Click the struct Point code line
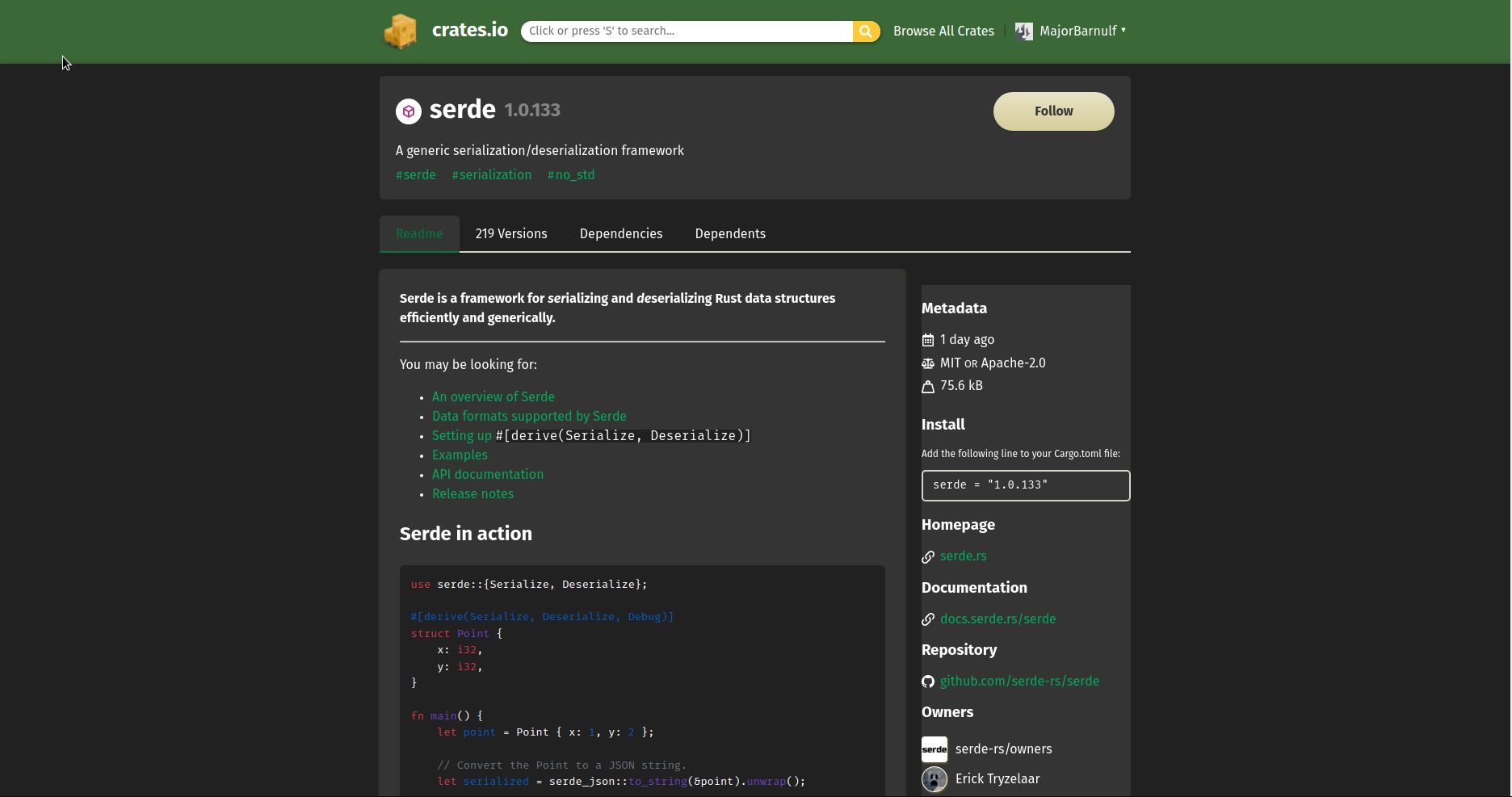 point(456,634)
